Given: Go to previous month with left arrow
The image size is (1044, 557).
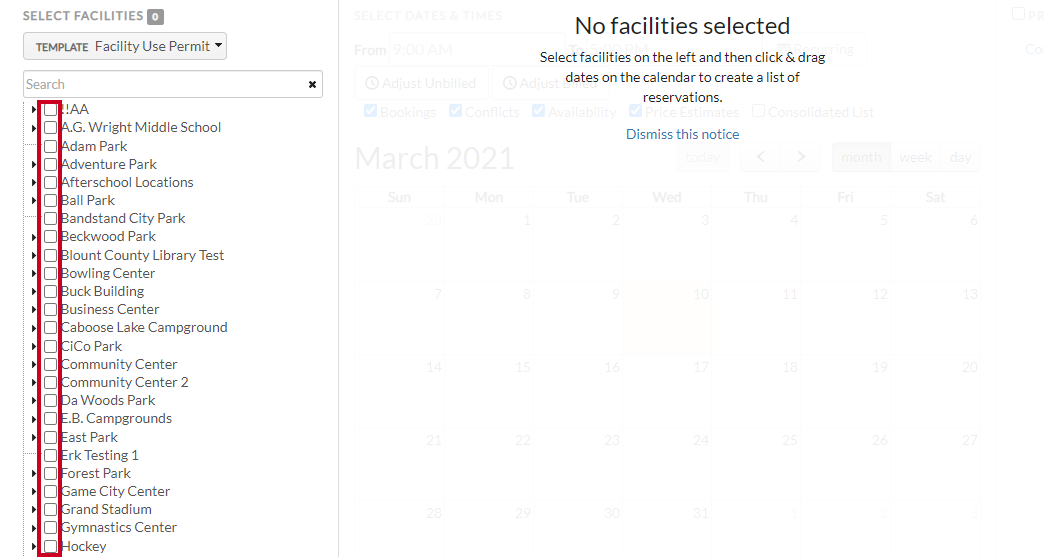Looking at the screenshot, I should point(760,158).
